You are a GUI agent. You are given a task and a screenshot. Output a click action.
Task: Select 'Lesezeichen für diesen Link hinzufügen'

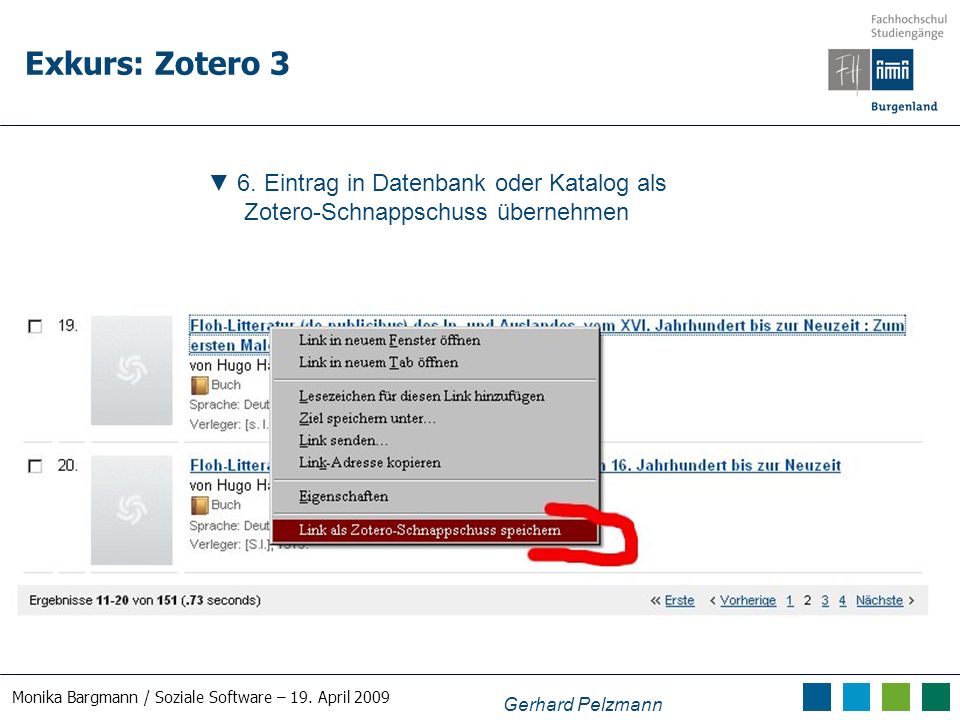(x=435, y=396)
